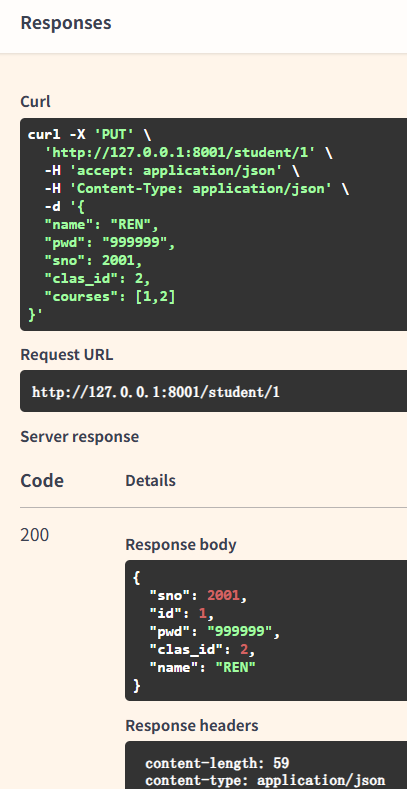Click the Request URL label

[67, 355]
